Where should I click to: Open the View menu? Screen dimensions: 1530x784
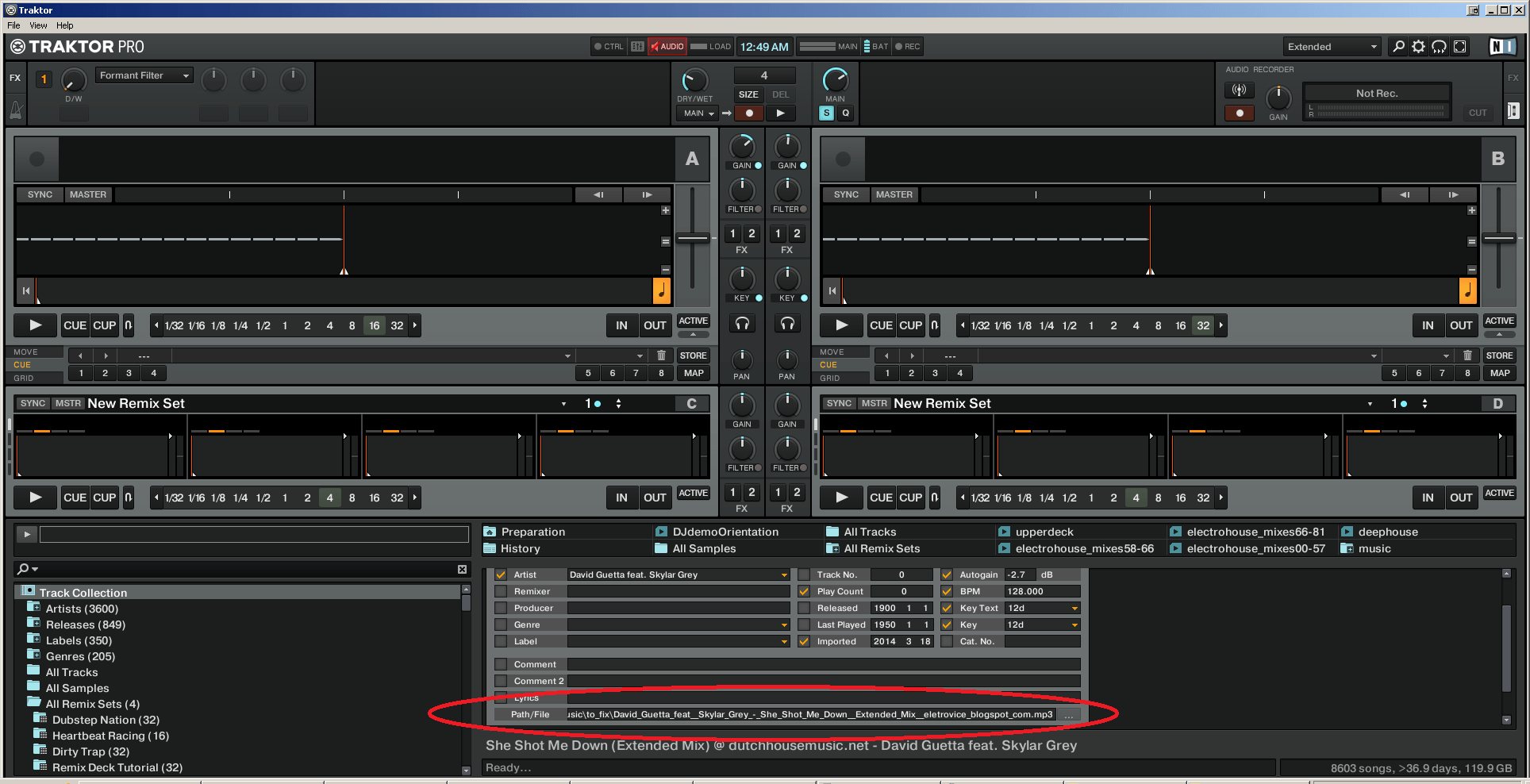click(38, 25)
